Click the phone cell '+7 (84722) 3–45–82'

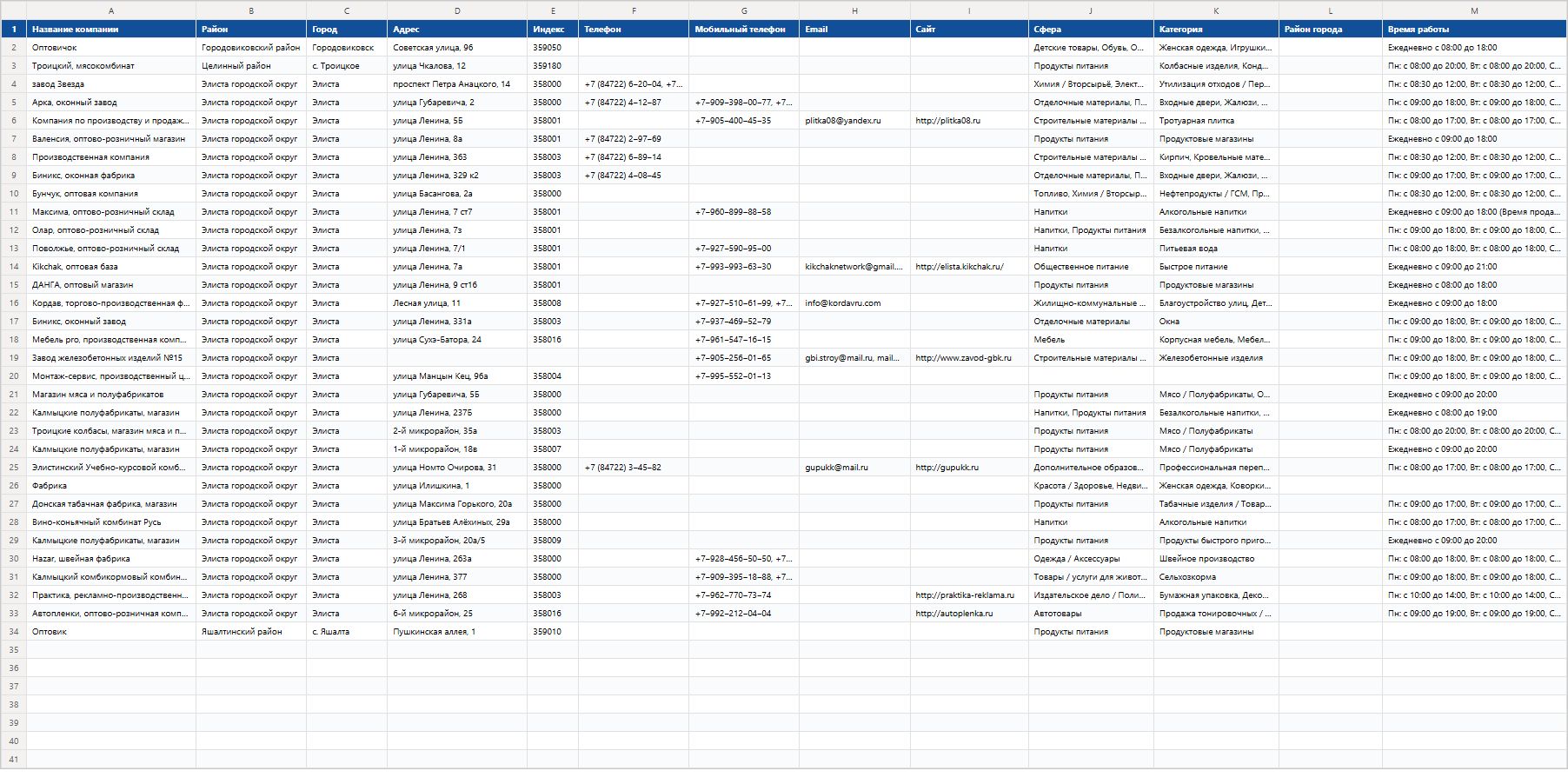point(634,468)
